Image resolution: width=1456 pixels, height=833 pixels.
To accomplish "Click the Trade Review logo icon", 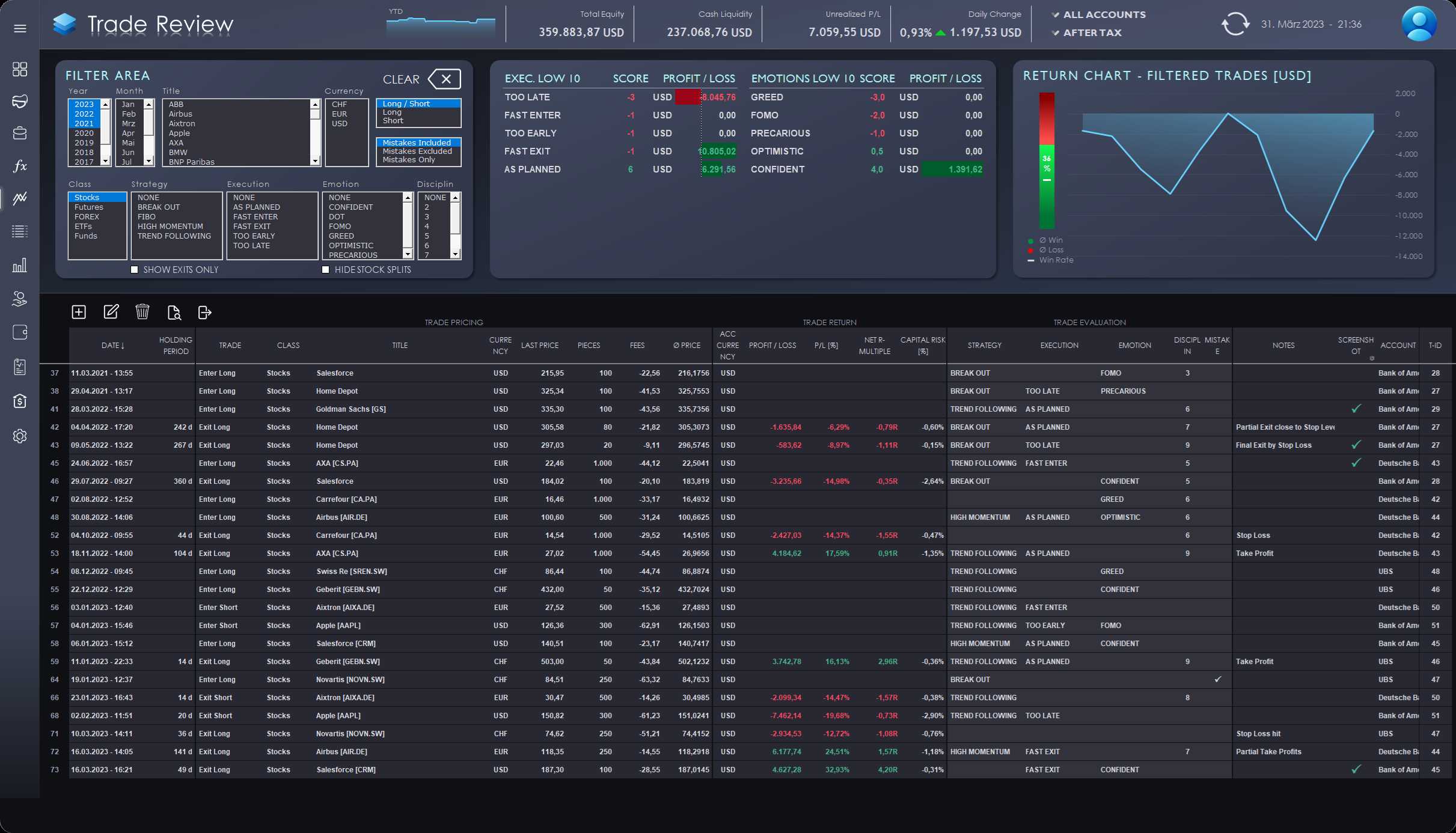I will (x=64, y=24).
